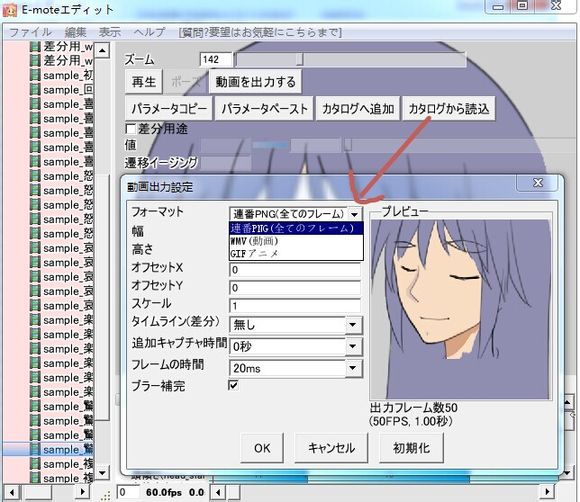The height and width of the screenshot is (502, 580).
Task: Uncheck the ブラー補完 checkbox
Action: coord(233,385)
